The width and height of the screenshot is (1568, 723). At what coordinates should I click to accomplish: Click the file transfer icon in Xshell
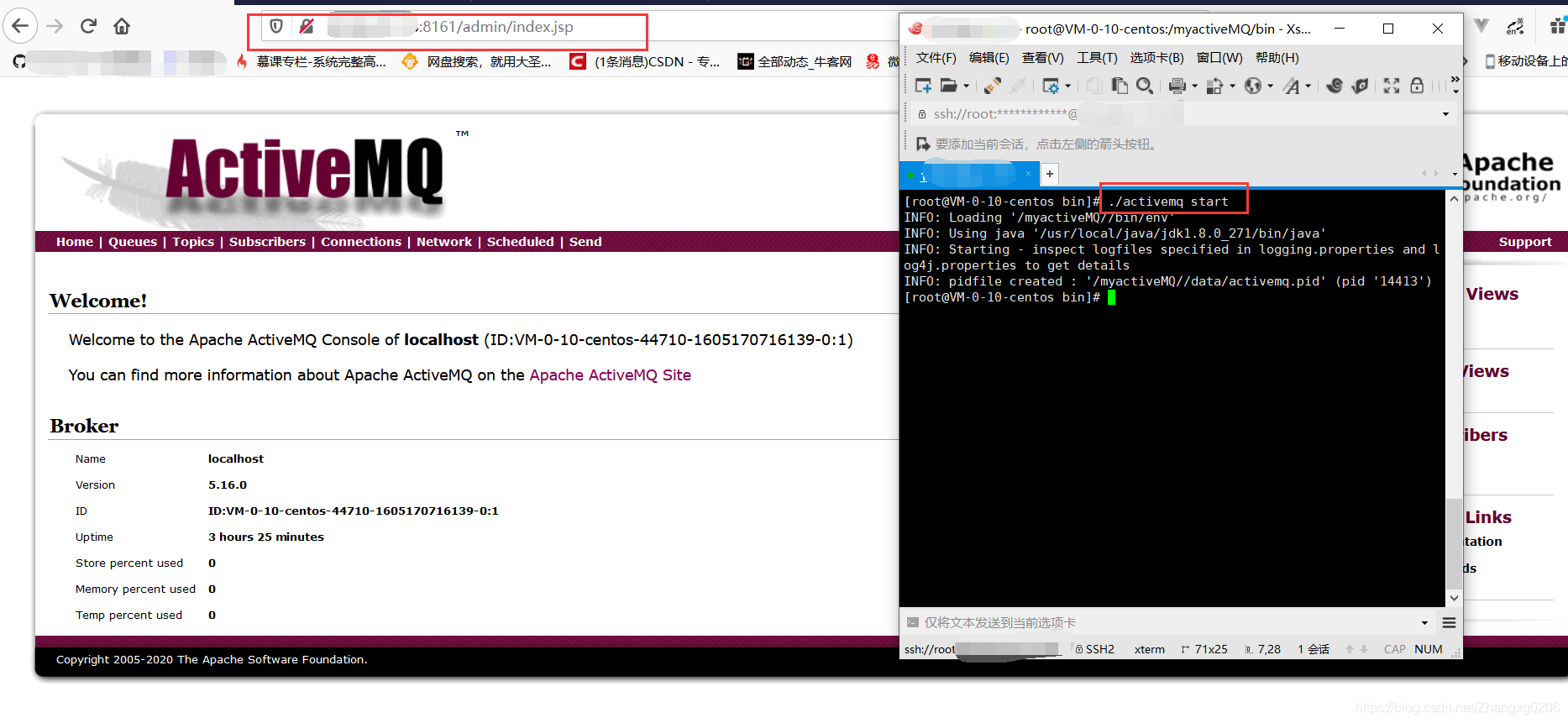tap(1214, 86)
